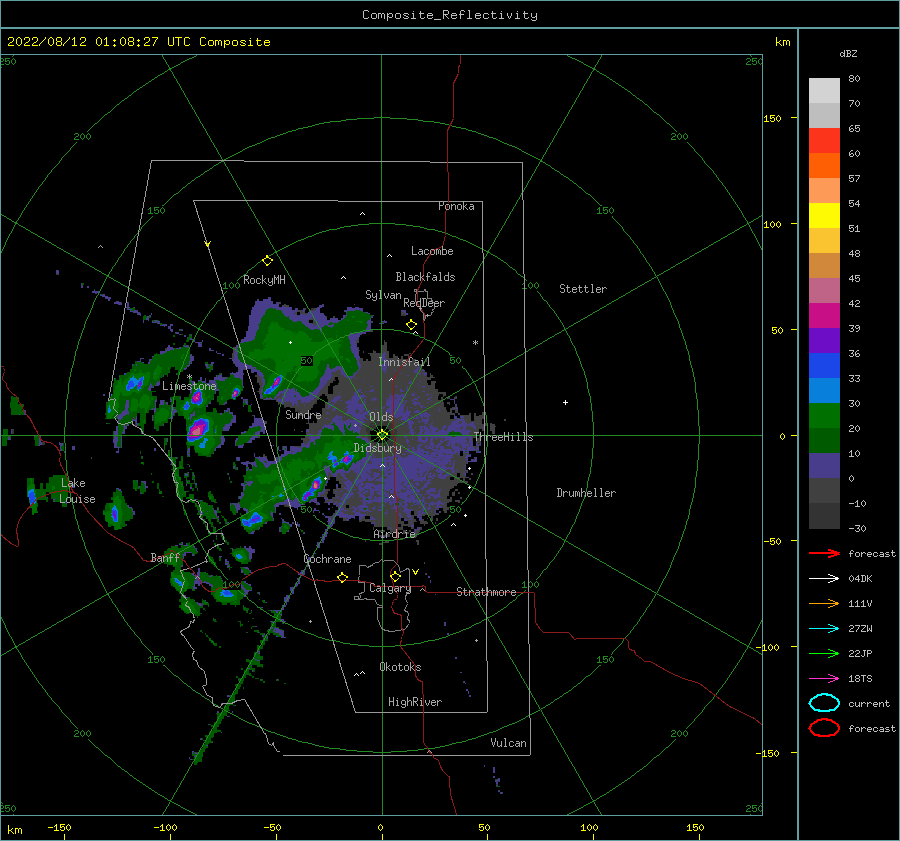Image resolution: width=900 pixels, height=841 pixels.
Task: Click the Sylvan town label
Action: coord(383,295)
